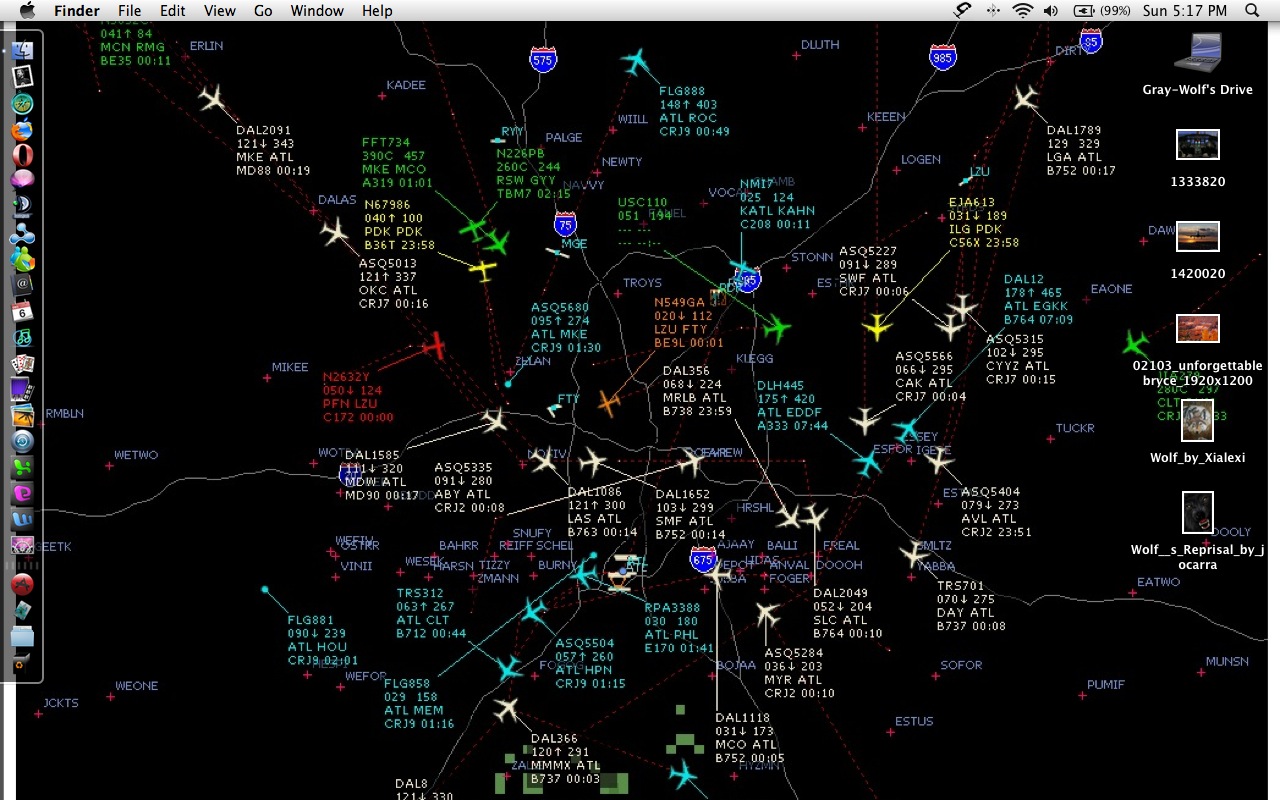Click the "1420020" file name label

click(1198, 273)
